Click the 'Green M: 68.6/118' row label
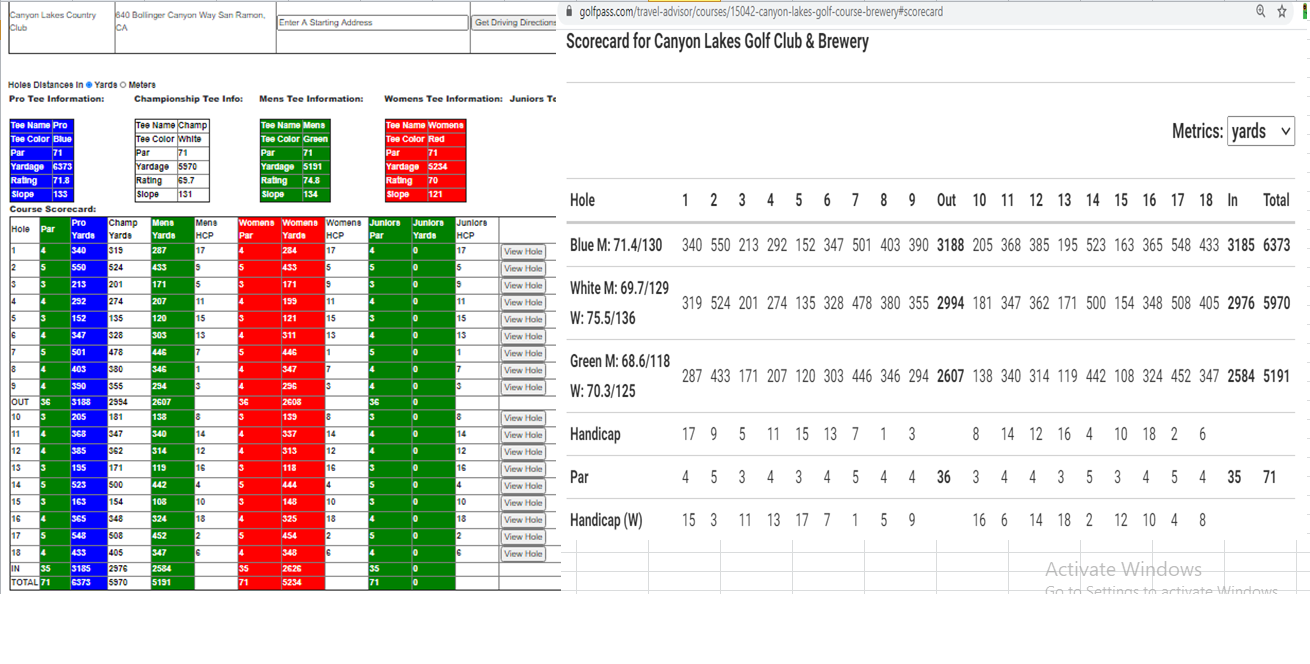The width and height of the screenshot is (1310, 664). pos(620,361)
